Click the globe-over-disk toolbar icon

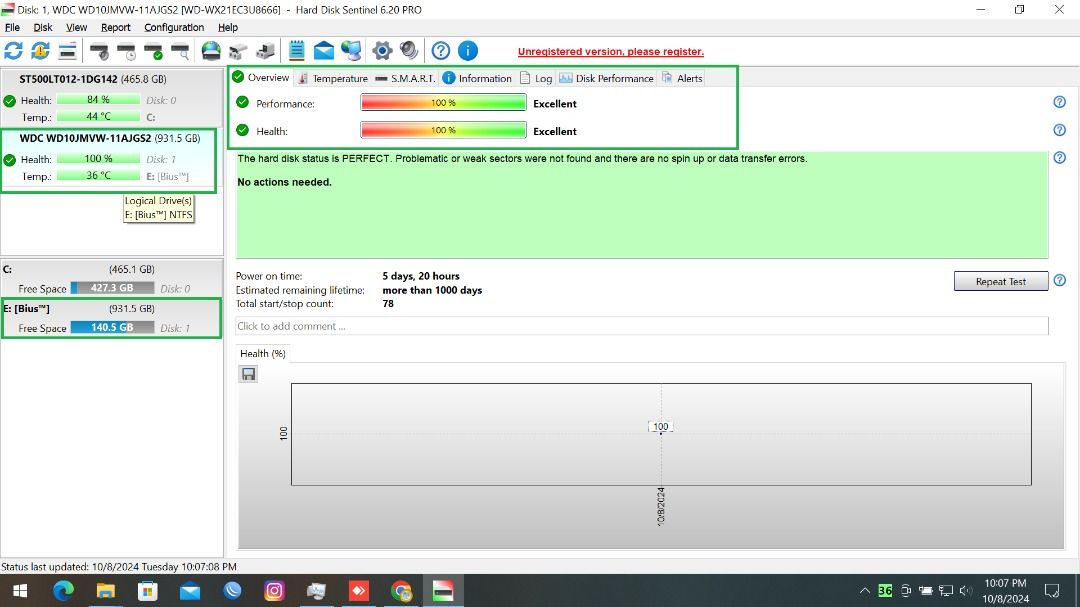pos(211,50)
